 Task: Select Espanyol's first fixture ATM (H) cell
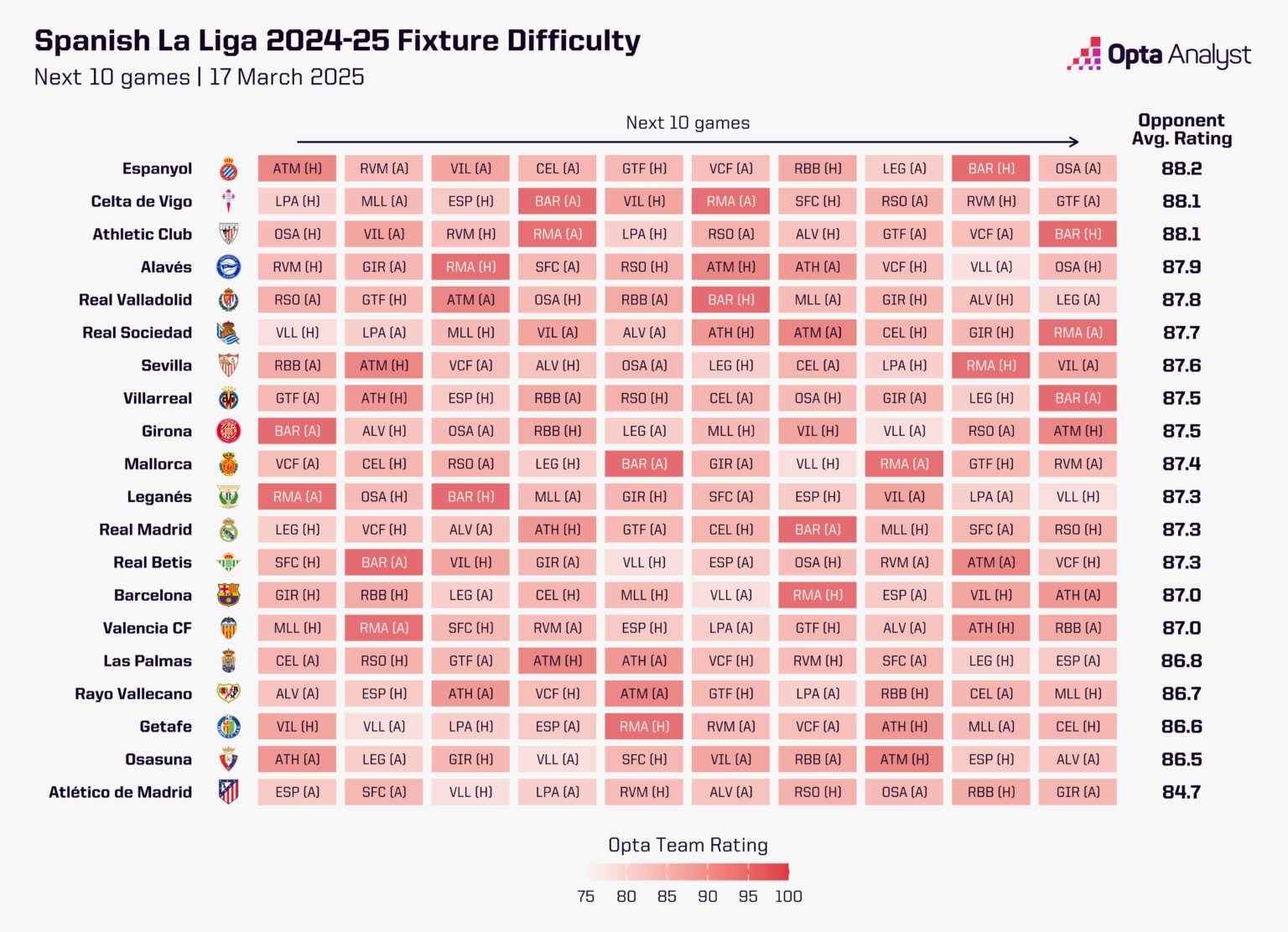(x=297, y=168)
